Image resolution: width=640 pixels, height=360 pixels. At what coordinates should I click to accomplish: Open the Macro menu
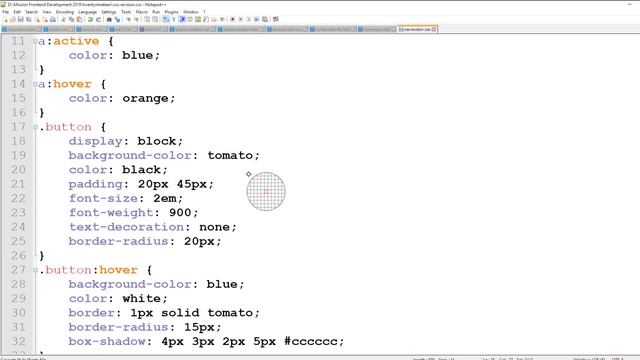[x=141, y=12]
